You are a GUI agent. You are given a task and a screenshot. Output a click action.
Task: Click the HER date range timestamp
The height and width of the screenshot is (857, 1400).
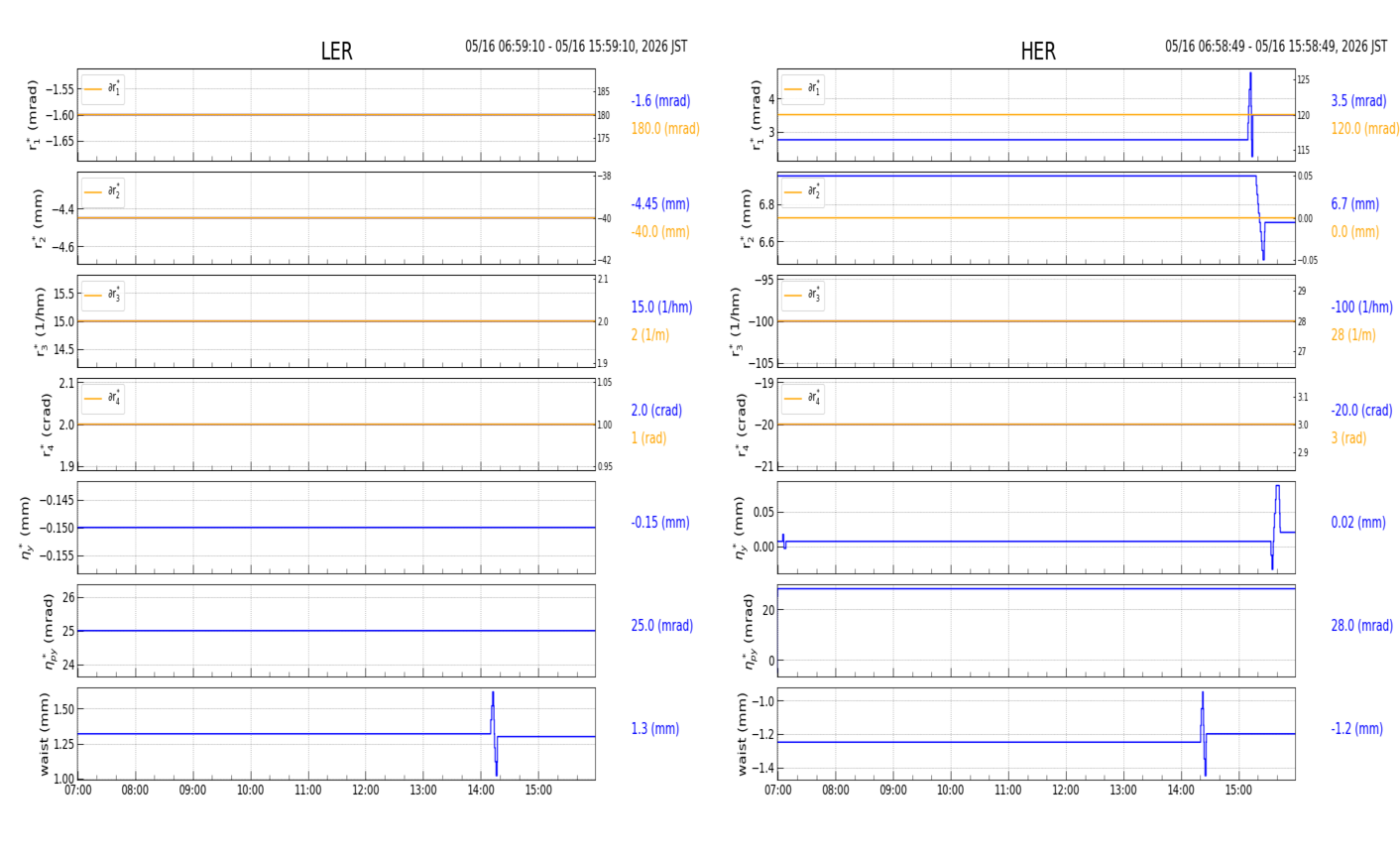(1276, 47)
